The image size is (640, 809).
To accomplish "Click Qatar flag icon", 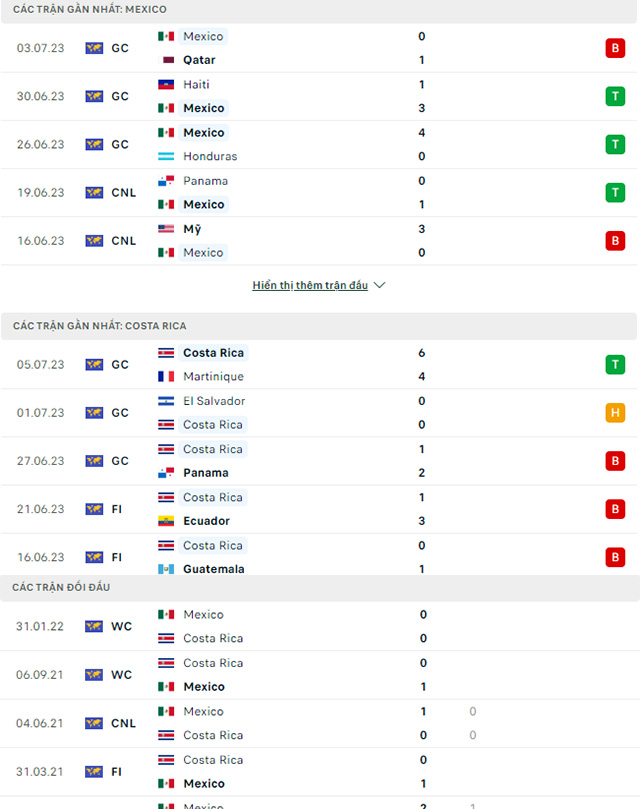I will point(166,60).
